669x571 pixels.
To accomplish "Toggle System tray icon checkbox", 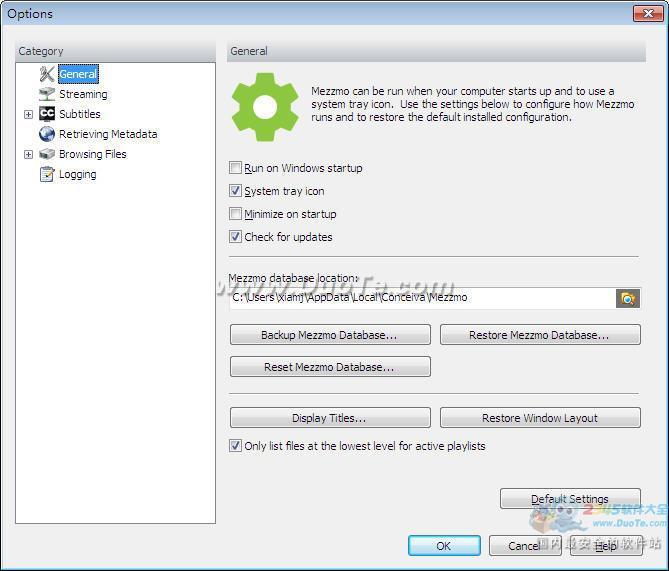I will [235, 191].
